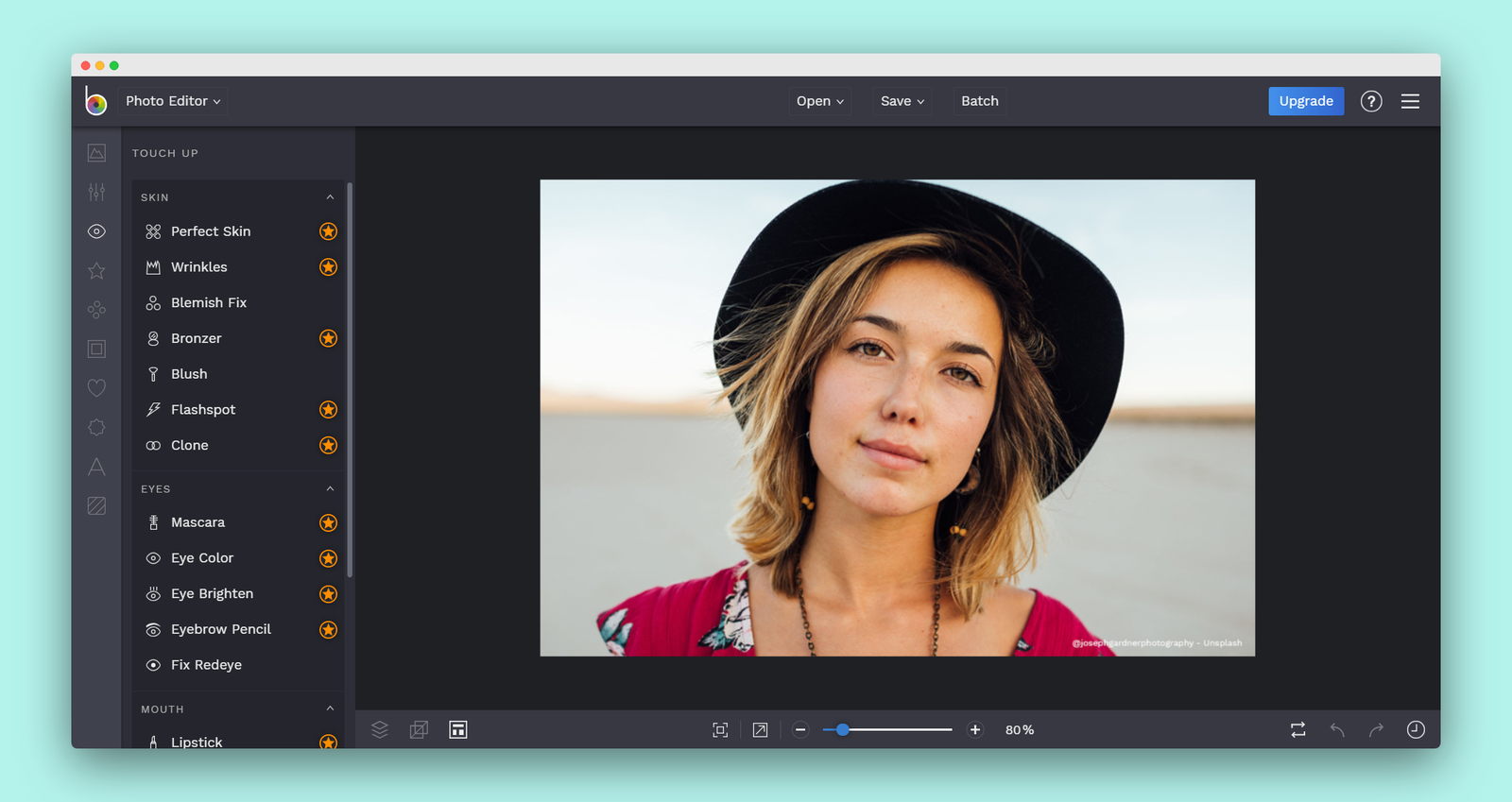The height and width of the screenshot is (802, 1512).
Task: Click the help question mark icon
Action: tap(1371, 101)
